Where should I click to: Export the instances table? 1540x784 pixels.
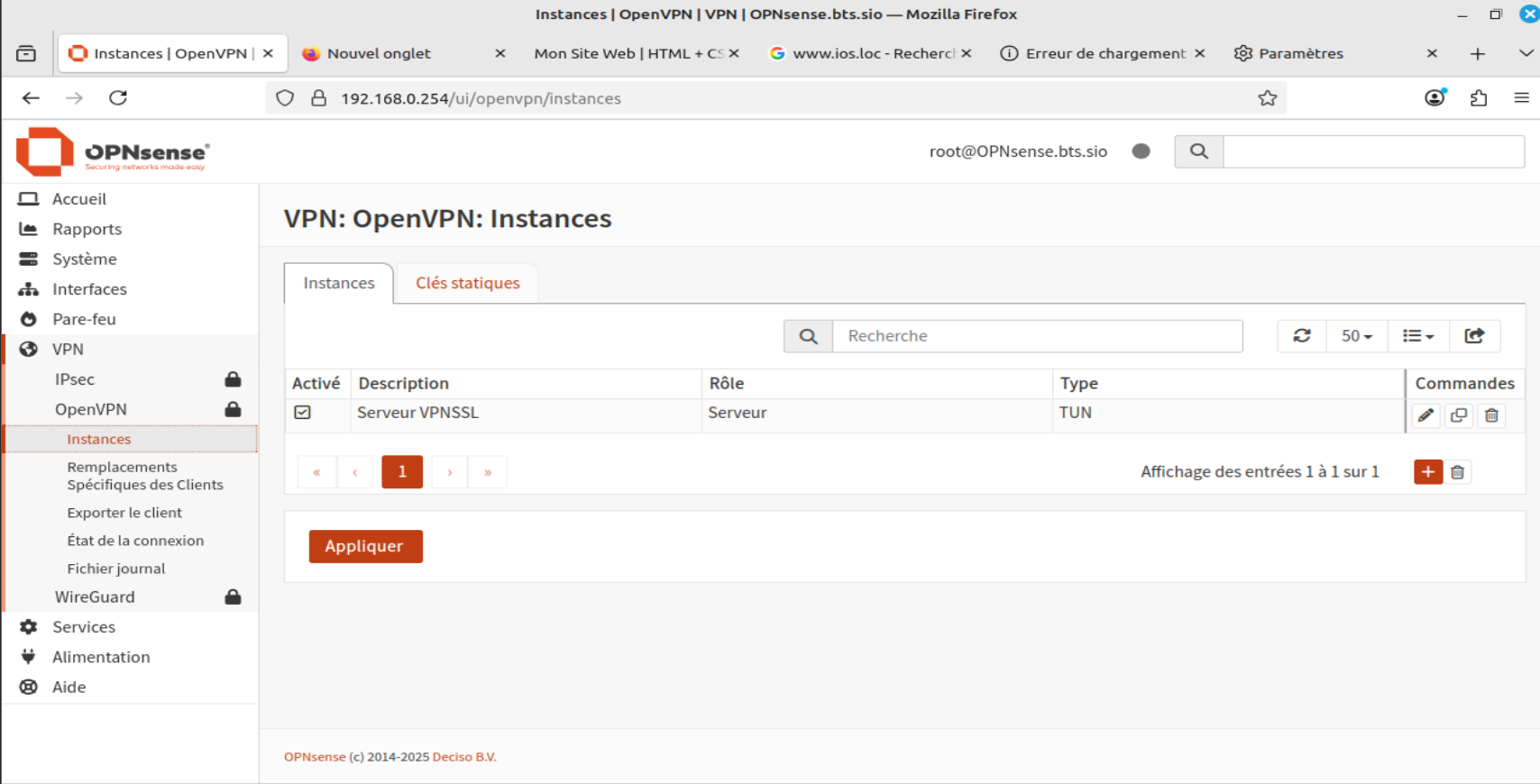[1474, 335]
